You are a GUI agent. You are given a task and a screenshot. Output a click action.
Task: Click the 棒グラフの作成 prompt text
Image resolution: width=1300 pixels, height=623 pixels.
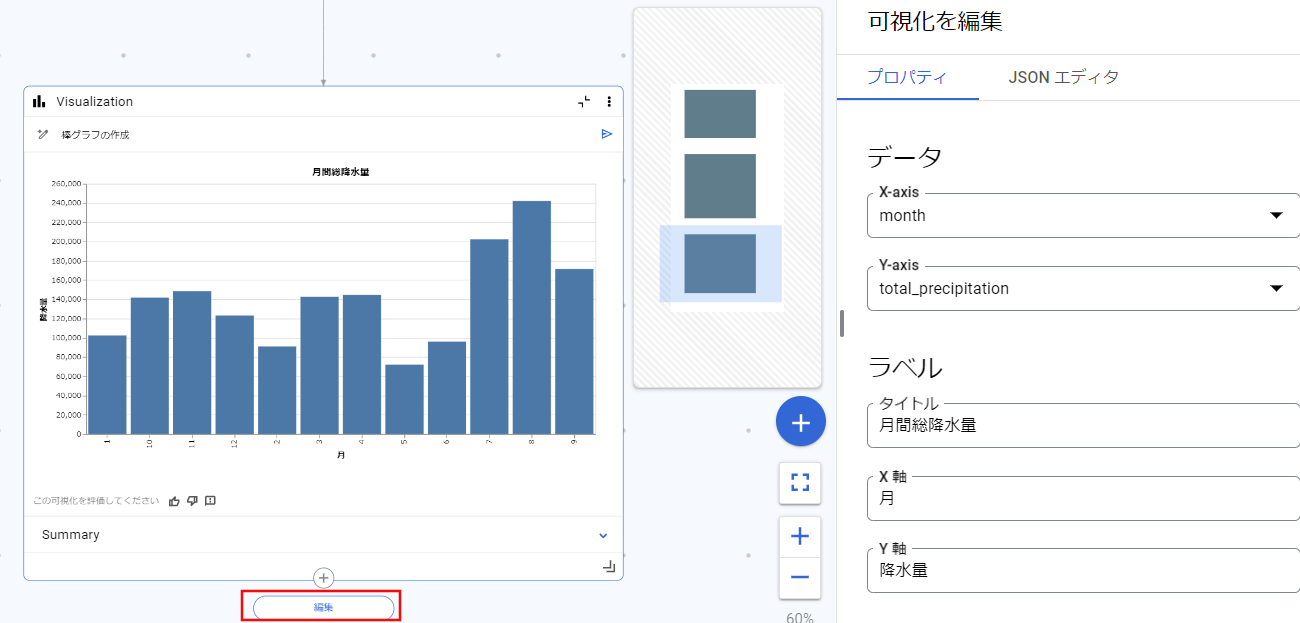96,134
